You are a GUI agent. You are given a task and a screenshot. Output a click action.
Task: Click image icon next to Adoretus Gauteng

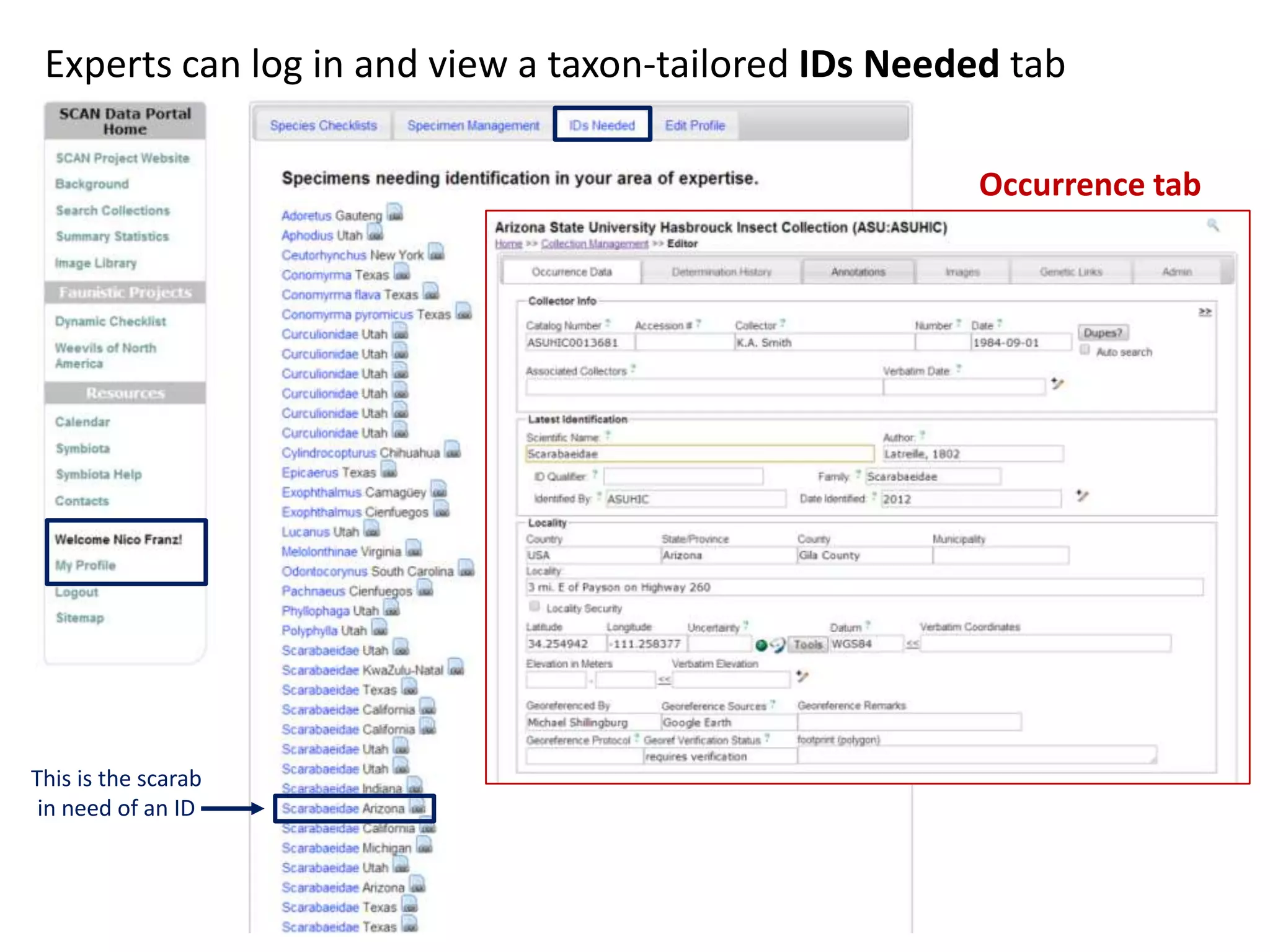[x=395, y=213]
